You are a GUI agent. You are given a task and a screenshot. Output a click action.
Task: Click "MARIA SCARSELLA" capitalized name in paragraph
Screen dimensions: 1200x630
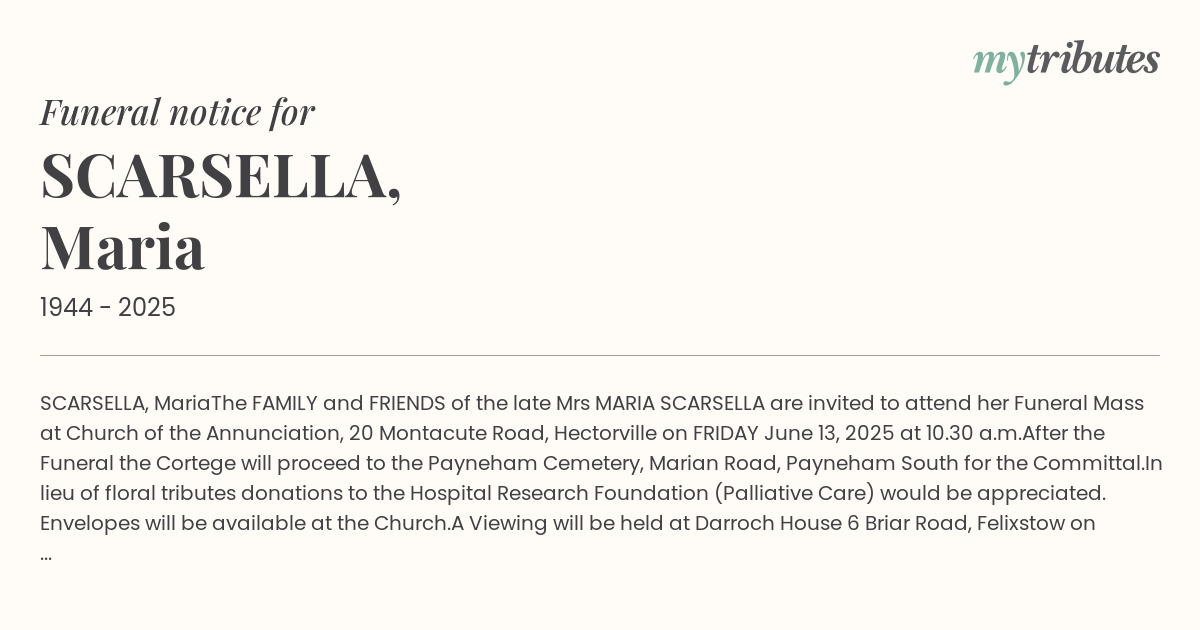tap(680, 403)
